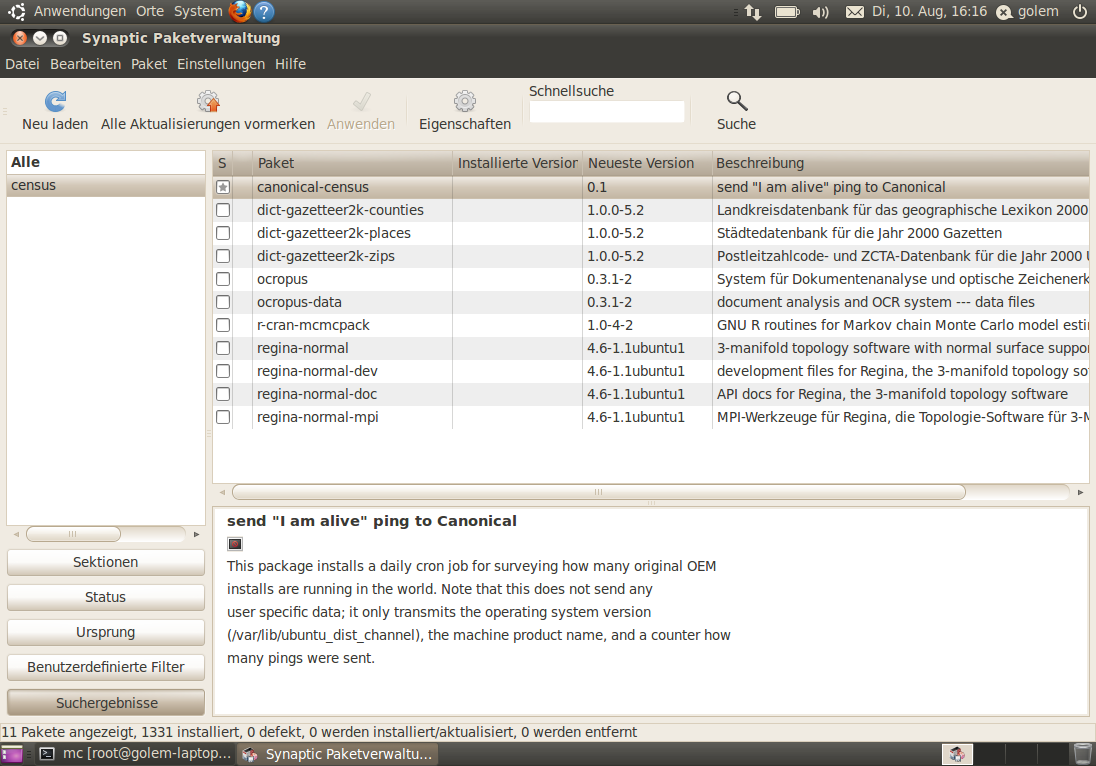Click the Ursprung filter button
The image size is (1096, 766).
tap(106, 633)
